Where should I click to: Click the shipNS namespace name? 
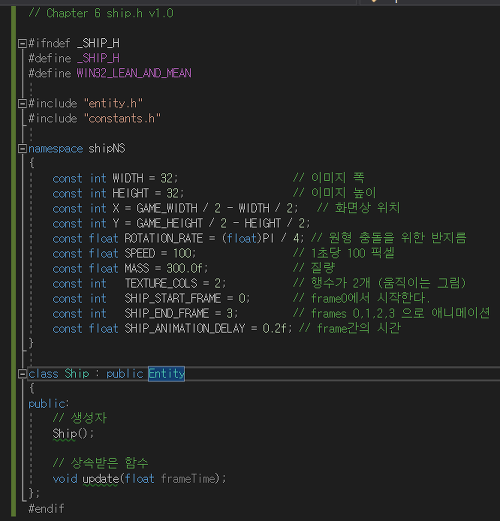107,148
